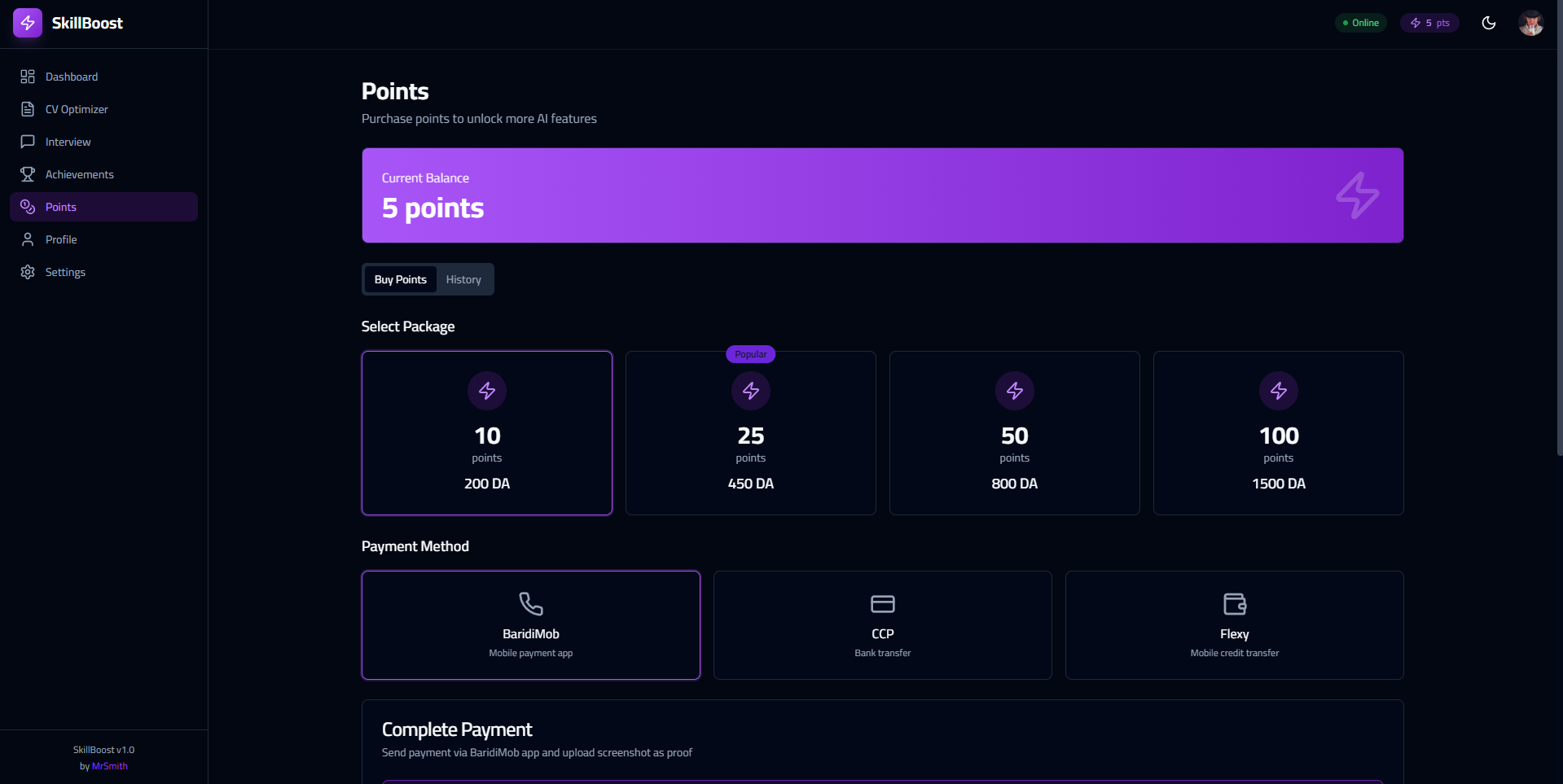Open the Dashboard from the sidebar
1563x784 pixels.
click(x=69, y=77)
